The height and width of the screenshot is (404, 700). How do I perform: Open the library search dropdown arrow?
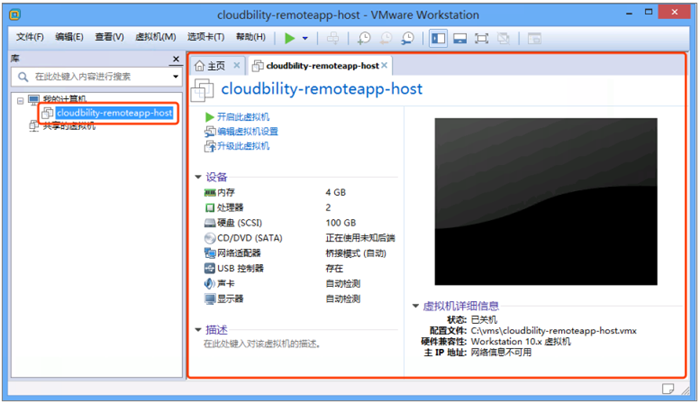173,76
